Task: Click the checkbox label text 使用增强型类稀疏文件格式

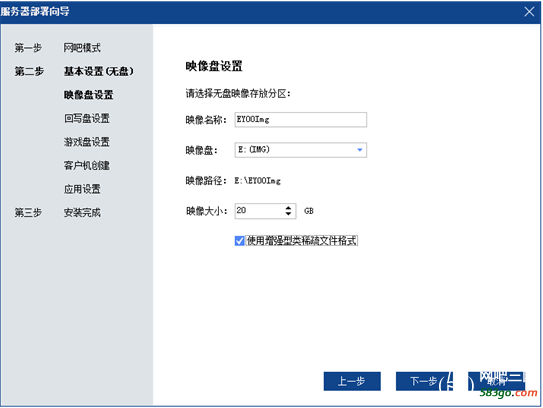Action: (302, 240)
